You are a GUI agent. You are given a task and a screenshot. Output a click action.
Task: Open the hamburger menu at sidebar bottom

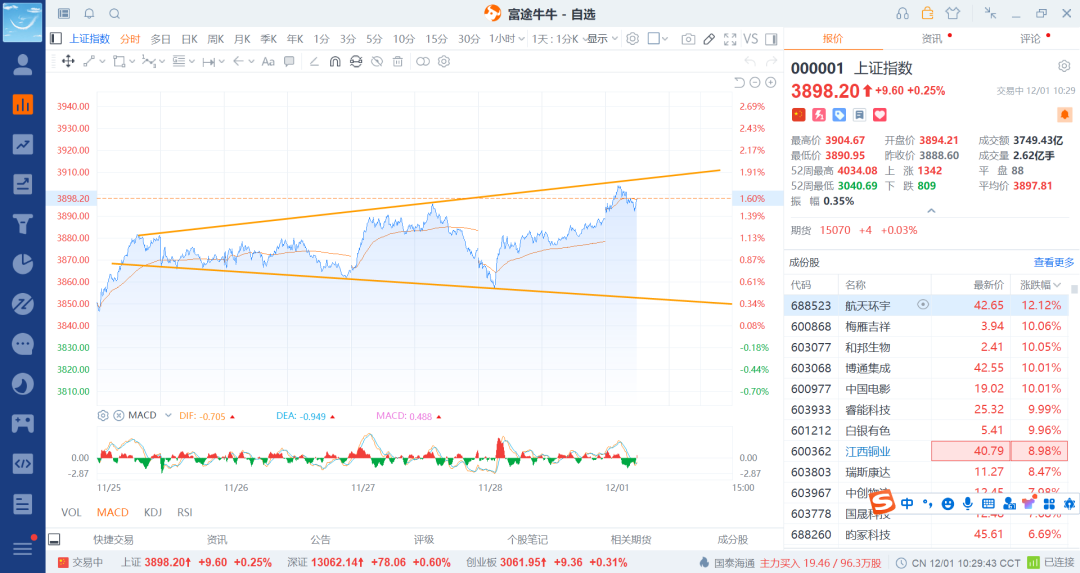23,548
